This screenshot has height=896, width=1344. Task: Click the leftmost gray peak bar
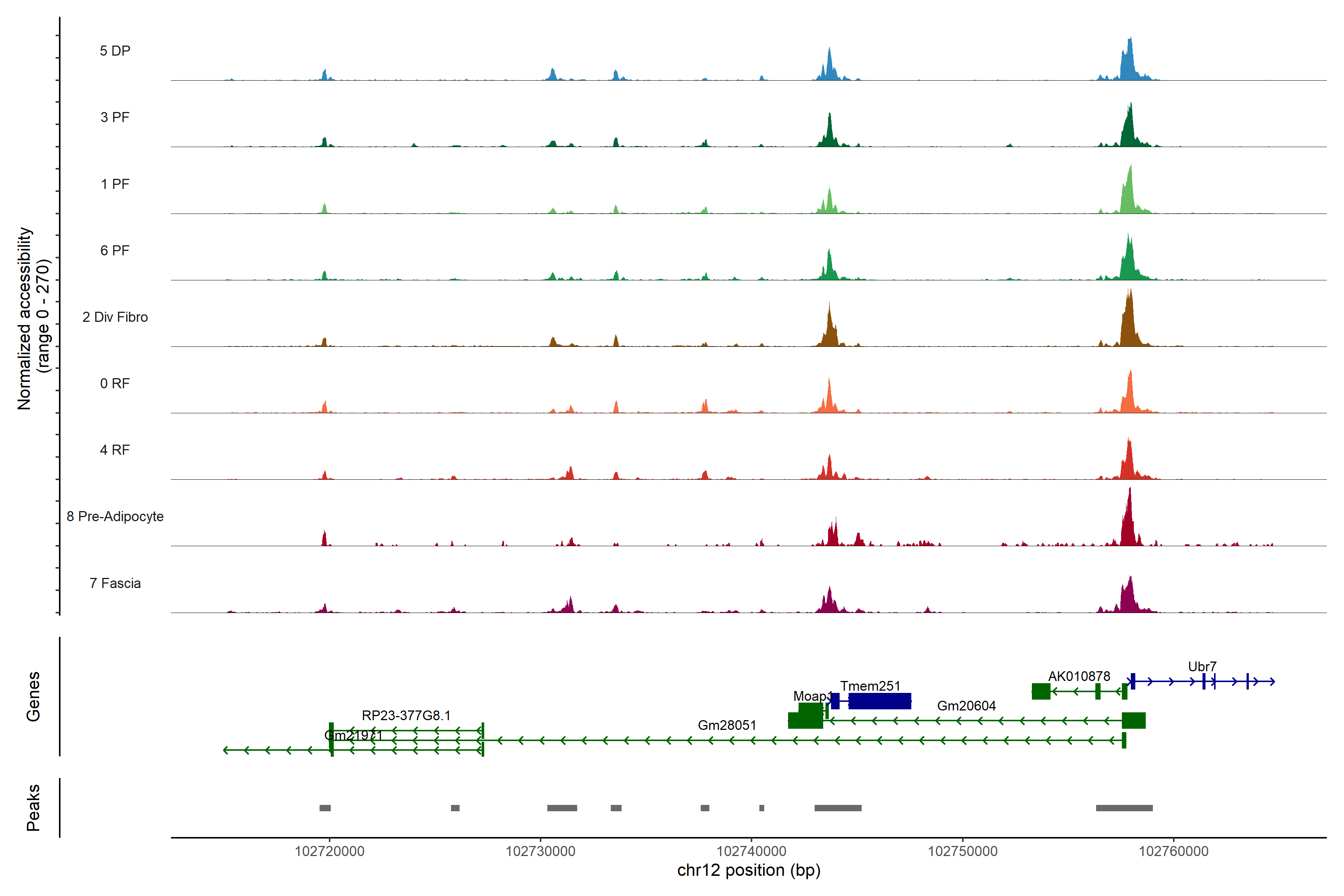[325, 808]
